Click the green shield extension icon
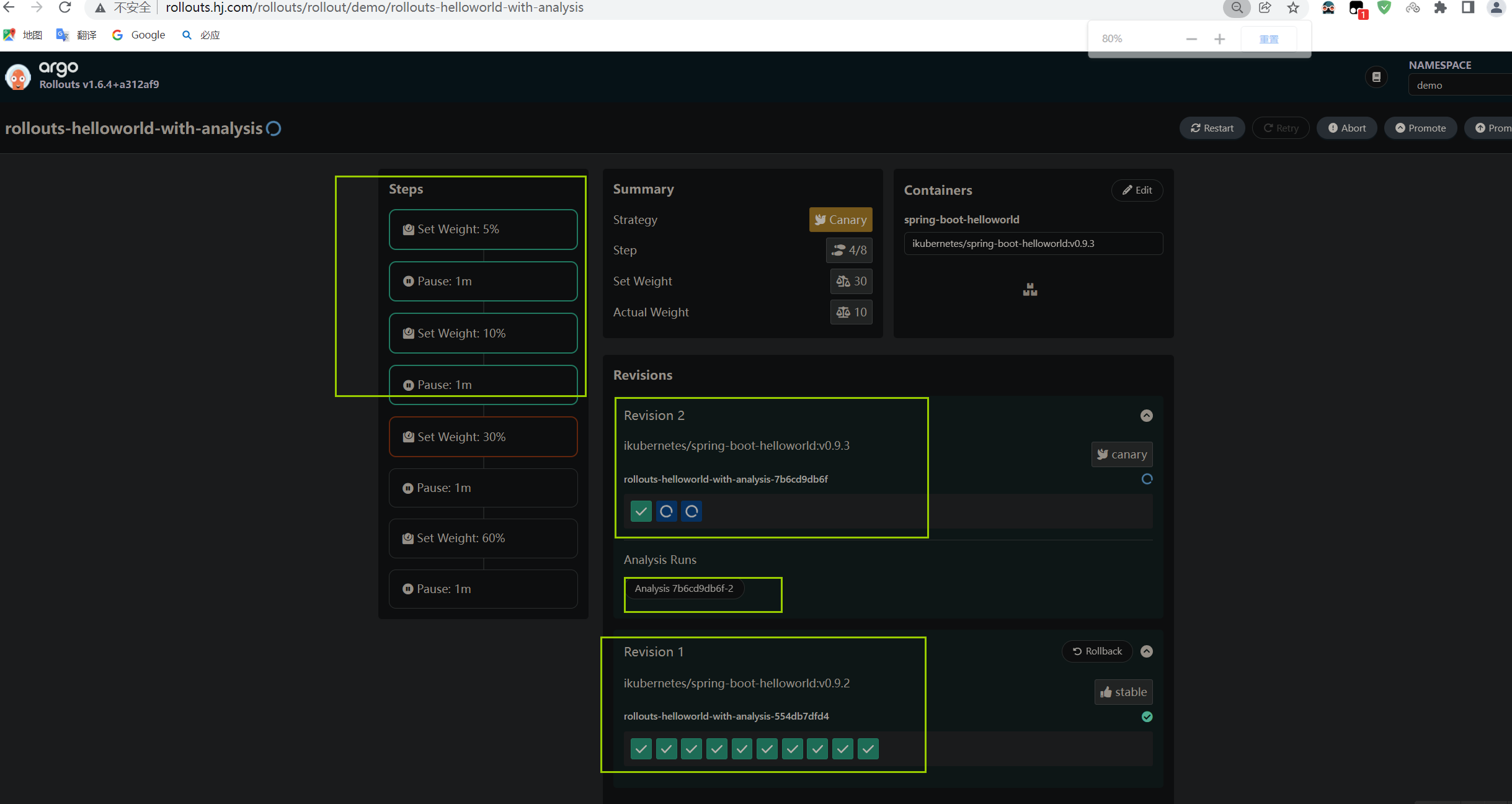 coord(1384,7)
